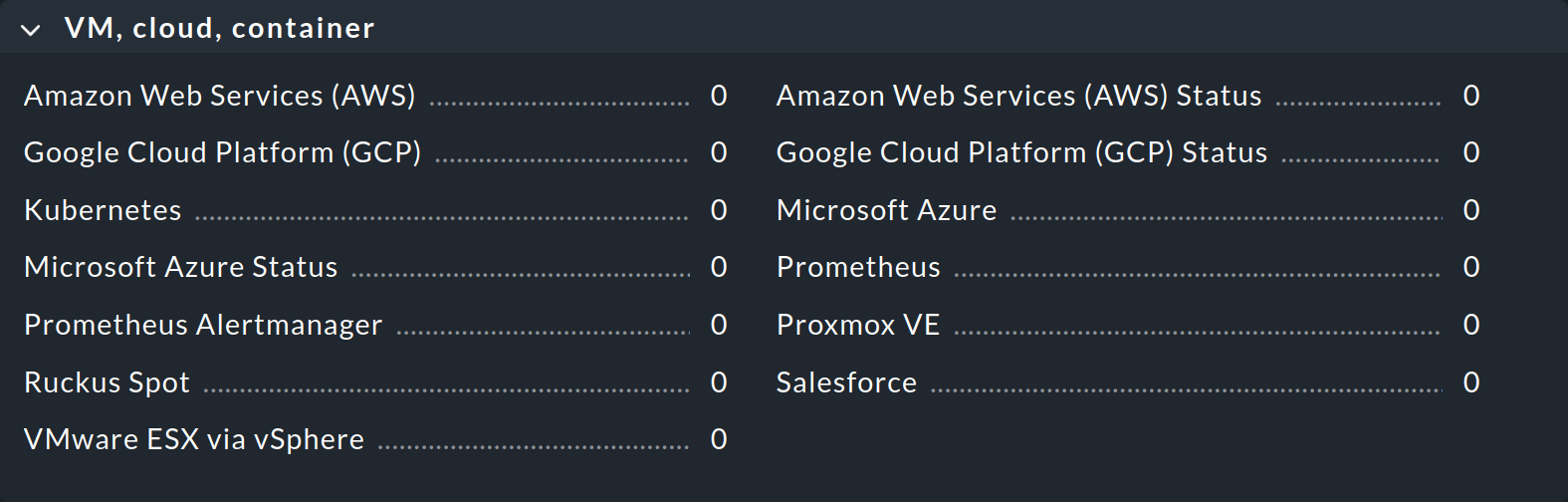Click VMware ESX via vSphere
This screenshot has height=502, width=1568.
(194, 439)
